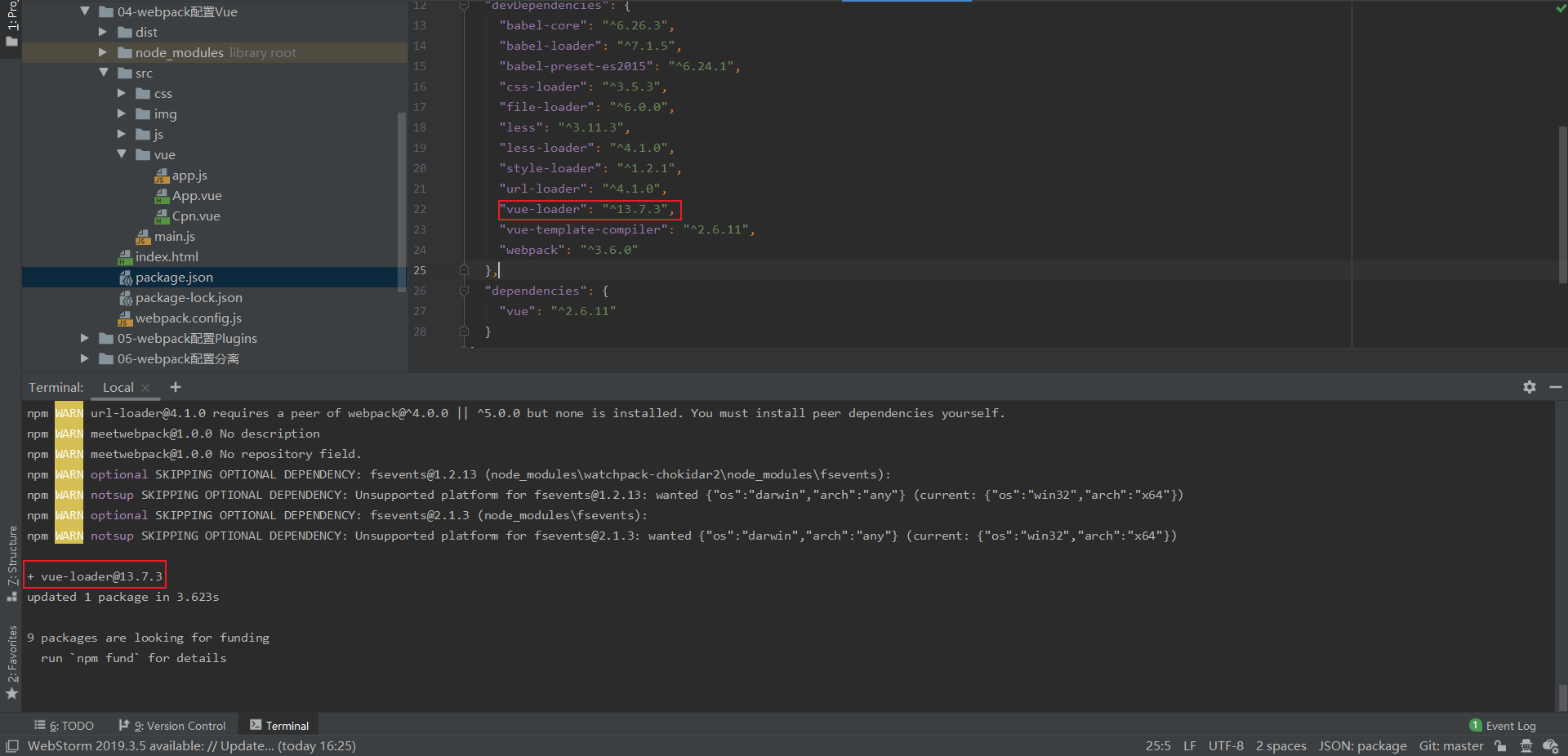Viewport: 1568px width, 756px height.
Task: Toggle tool window buttons icon in status bar
Action: (12, 745)
